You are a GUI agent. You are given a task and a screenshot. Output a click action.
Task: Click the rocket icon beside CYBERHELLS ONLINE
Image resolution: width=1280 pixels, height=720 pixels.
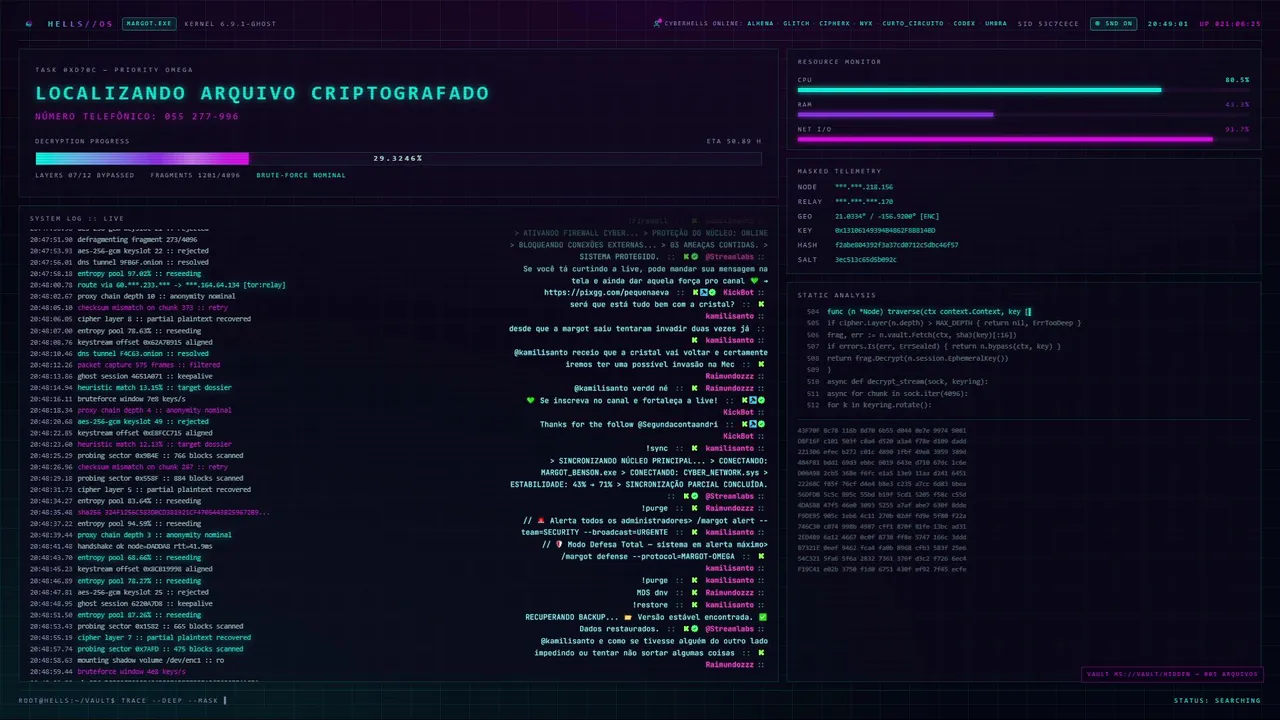coord(657,23)
